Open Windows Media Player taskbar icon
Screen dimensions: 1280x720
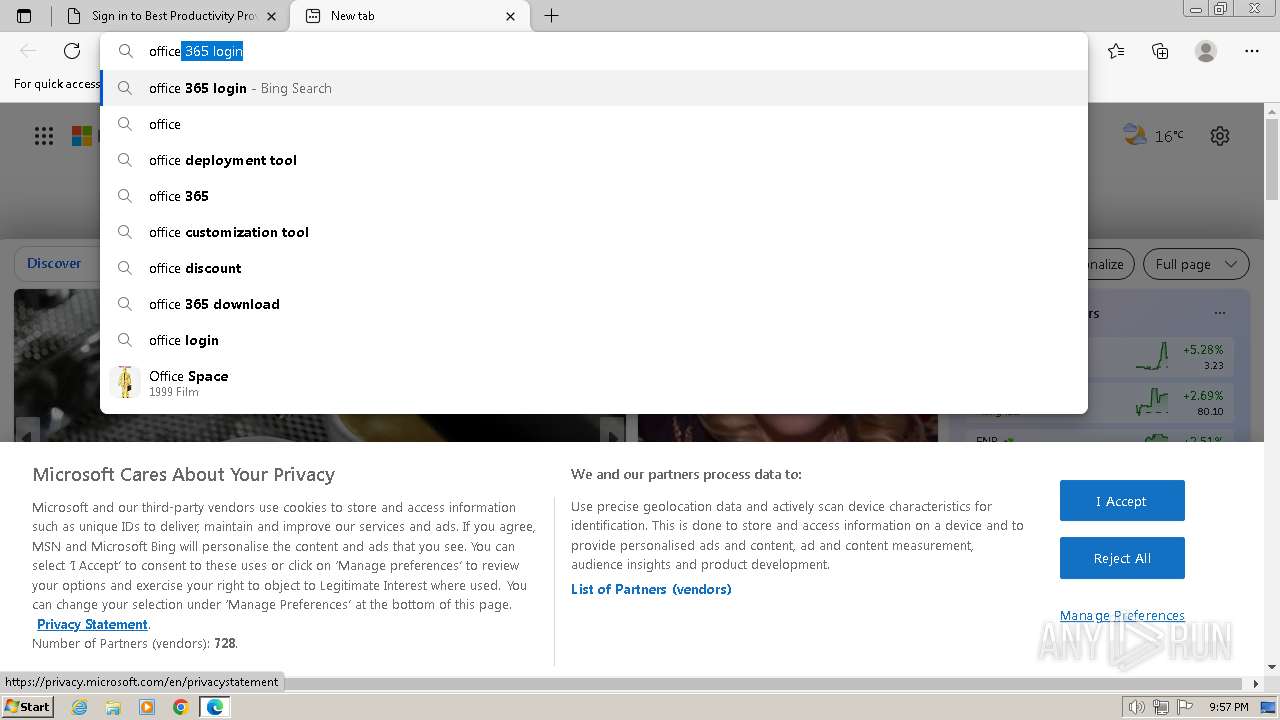coord(147,707)
